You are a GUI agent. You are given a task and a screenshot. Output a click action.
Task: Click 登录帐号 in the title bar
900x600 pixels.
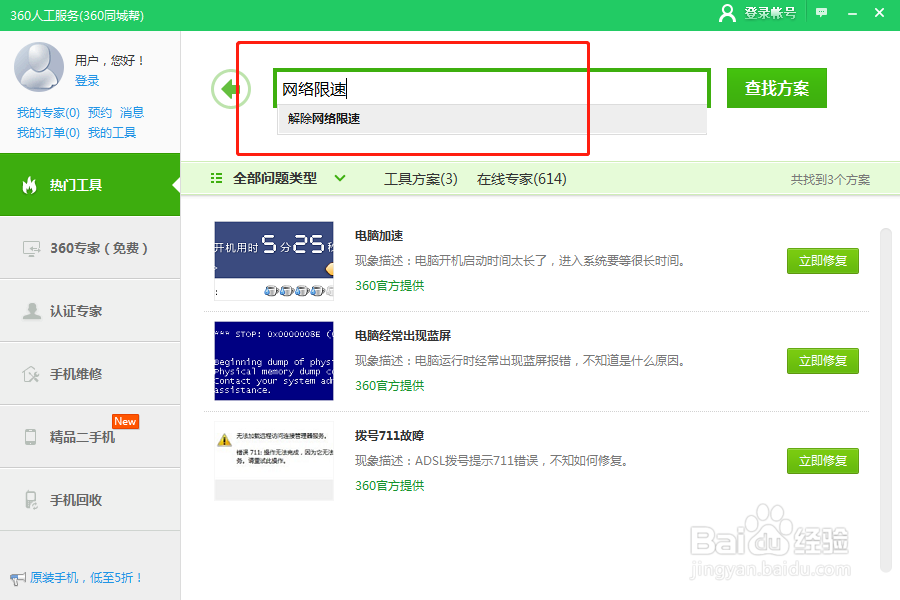[x=770, y=13]
